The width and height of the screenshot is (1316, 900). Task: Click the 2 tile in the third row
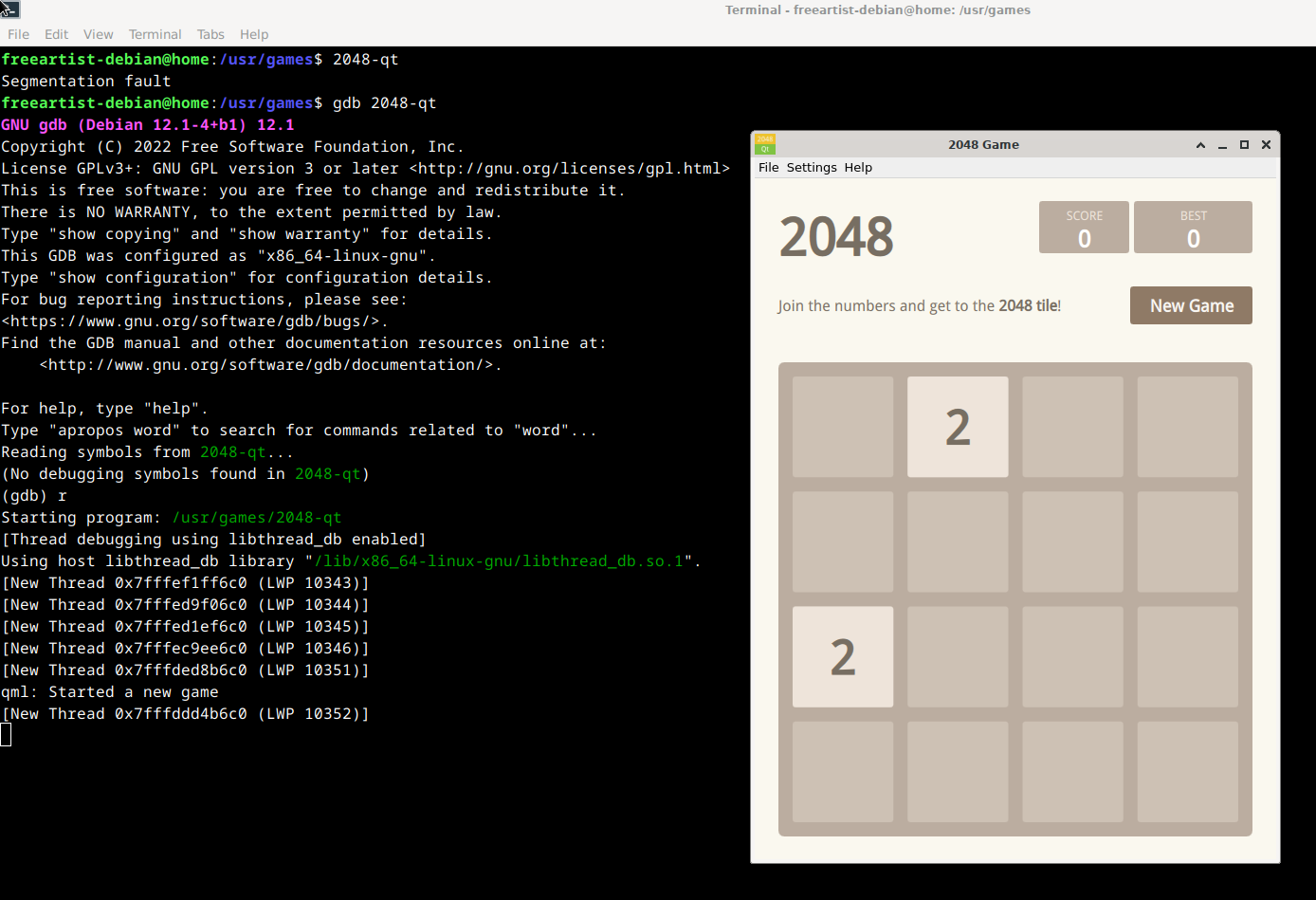pyautogui.click(x=843, y=656)
